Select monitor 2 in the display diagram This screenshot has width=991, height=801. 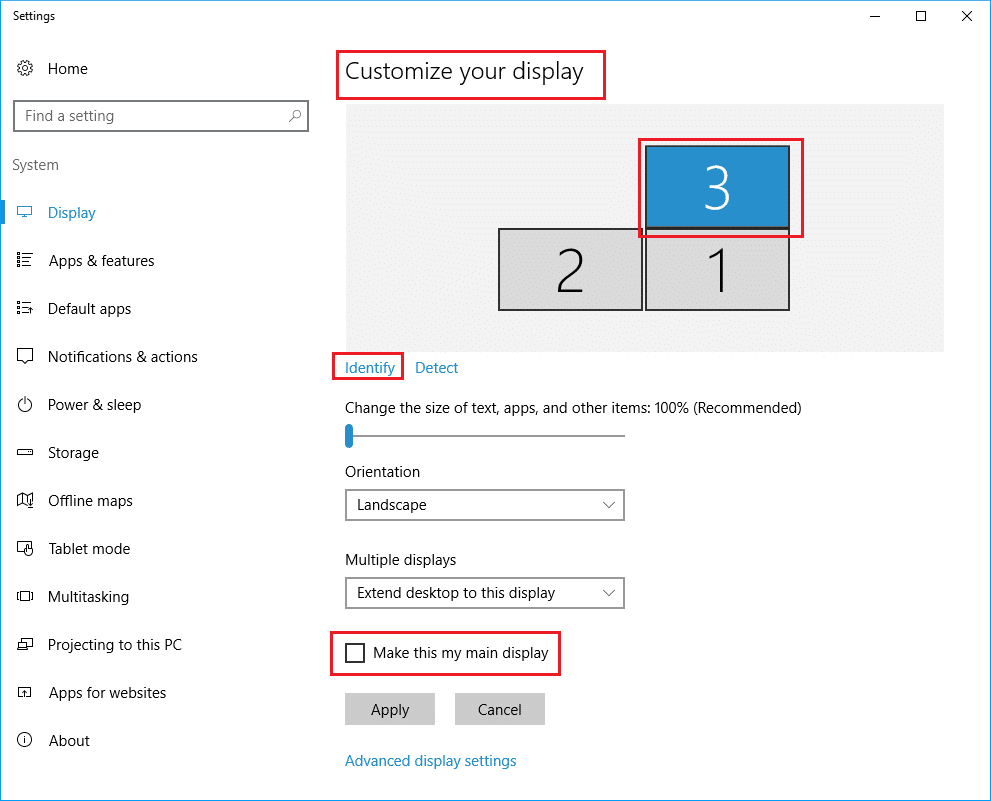point(569,269)
